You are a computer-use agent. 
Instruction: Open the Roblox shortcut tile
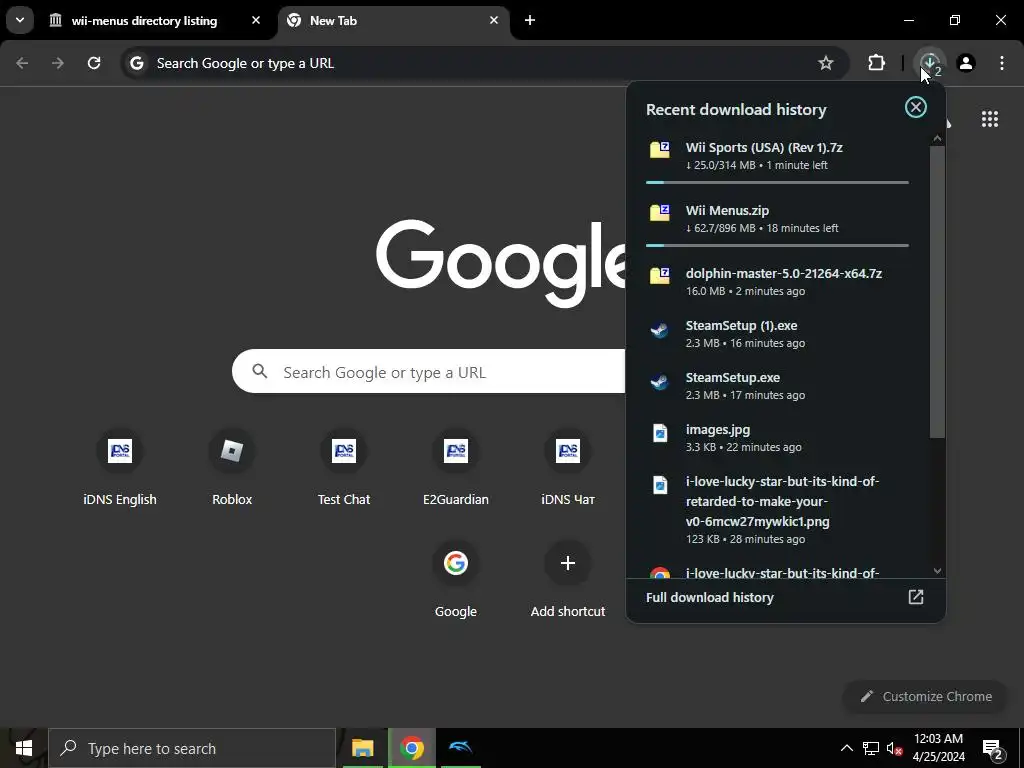(x=232, y=451)
